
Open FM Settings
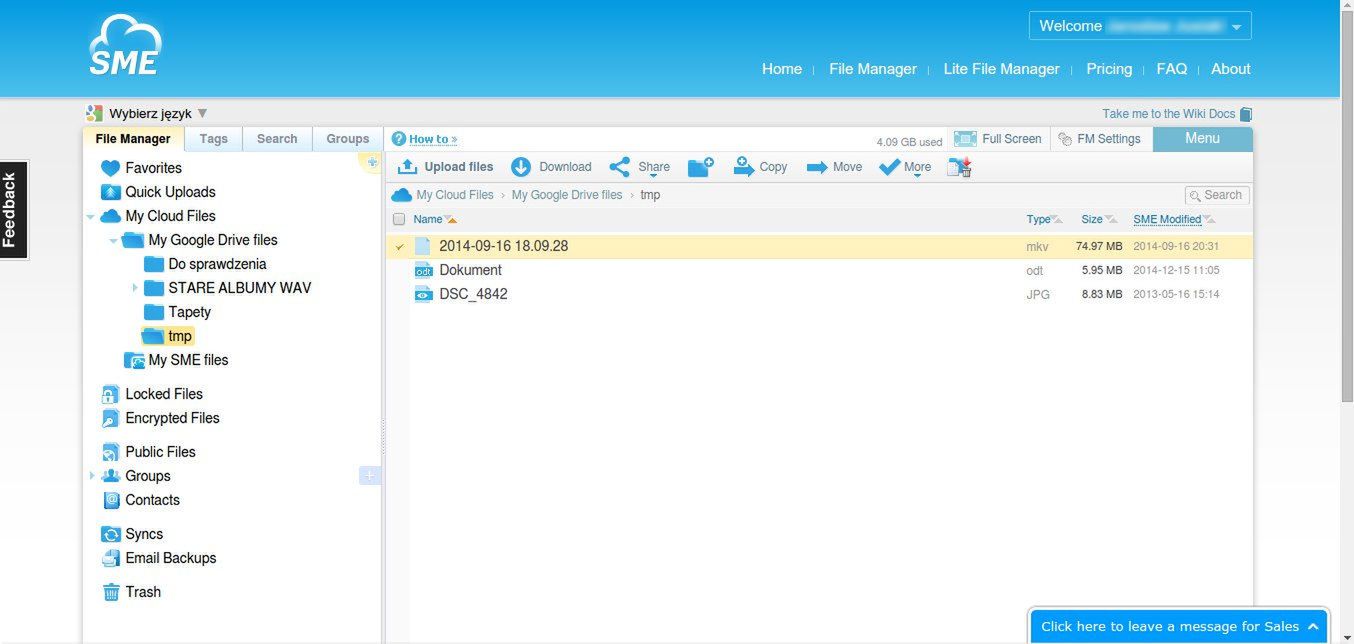(x=1099, y=139)
